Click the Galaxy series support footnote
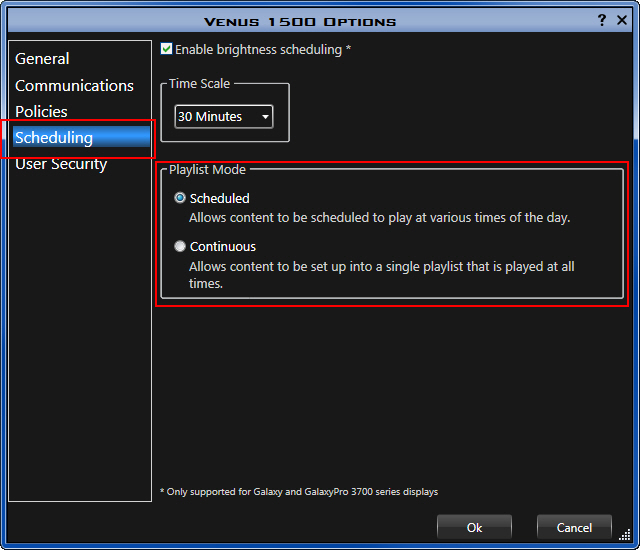640x550 pixels. [x=299, y=492]
